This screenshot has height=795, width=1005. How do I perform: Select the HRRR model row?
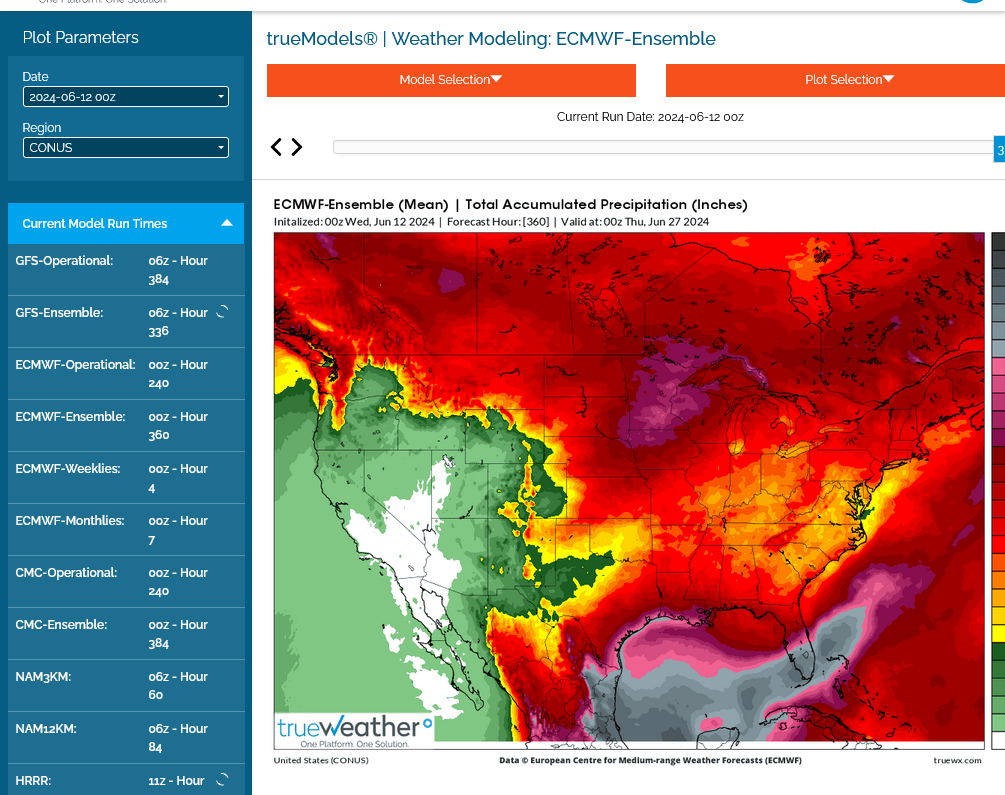tap(126, 780)
